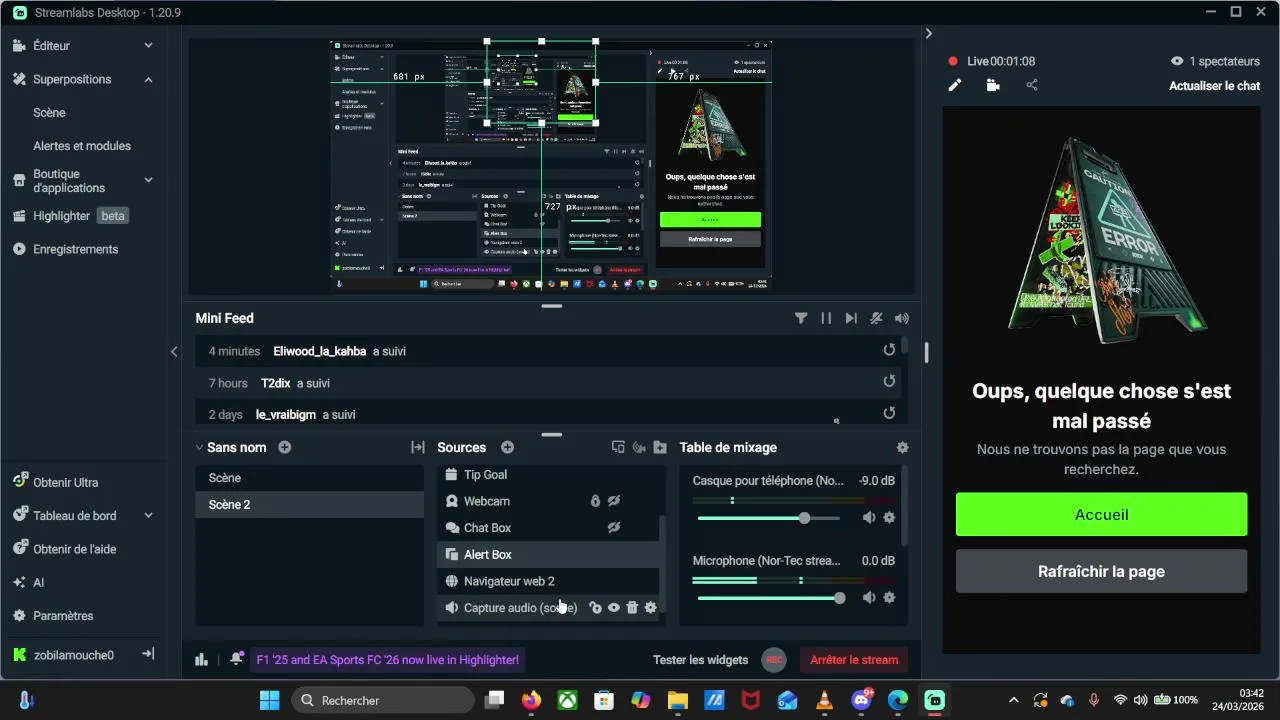
Task: Select Scène in the scenes list
Action: tap(309, 478)
